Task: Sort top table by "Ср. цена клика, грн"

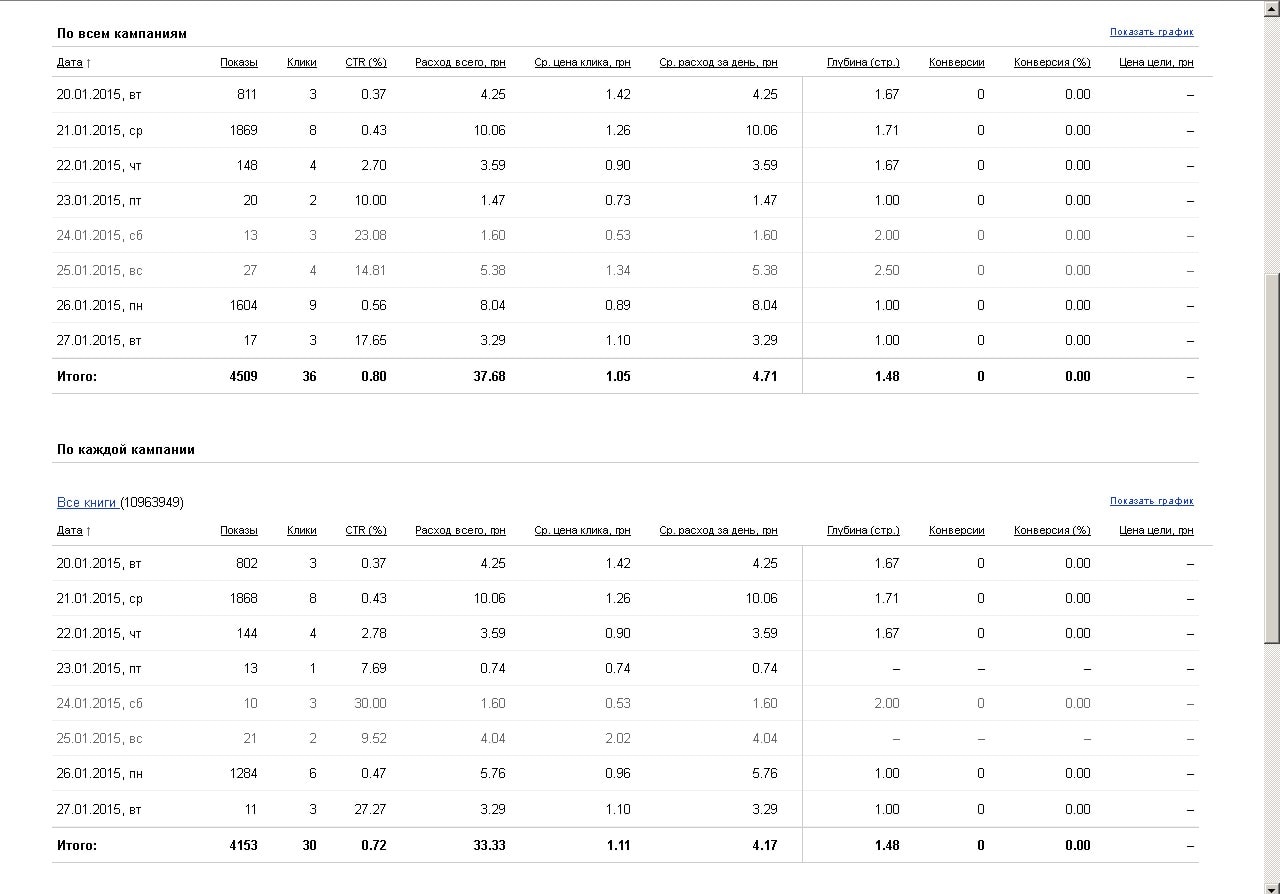Action: (582, 62)
